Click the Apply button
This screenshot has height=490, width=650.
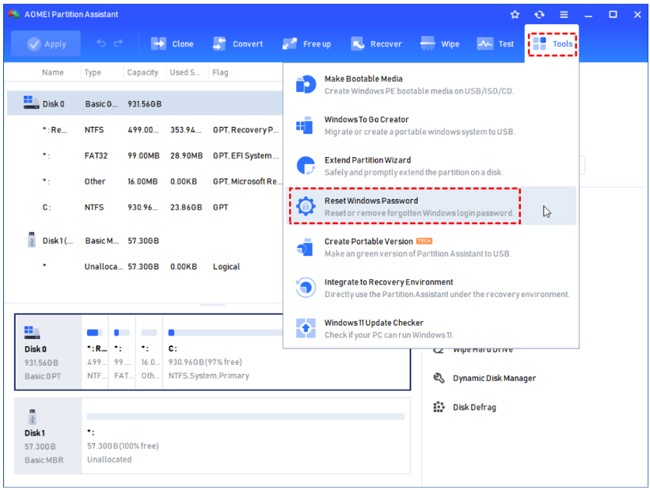[x=46, y=44]
